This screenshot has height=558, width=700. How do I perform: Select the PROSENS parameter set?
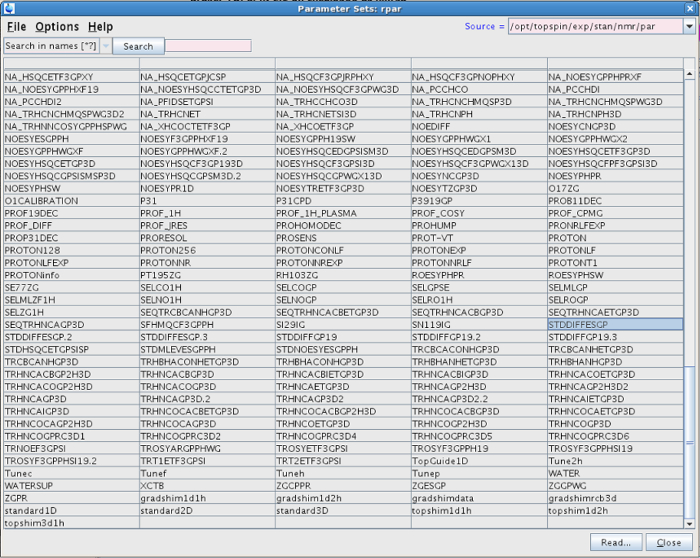point(343,238)
